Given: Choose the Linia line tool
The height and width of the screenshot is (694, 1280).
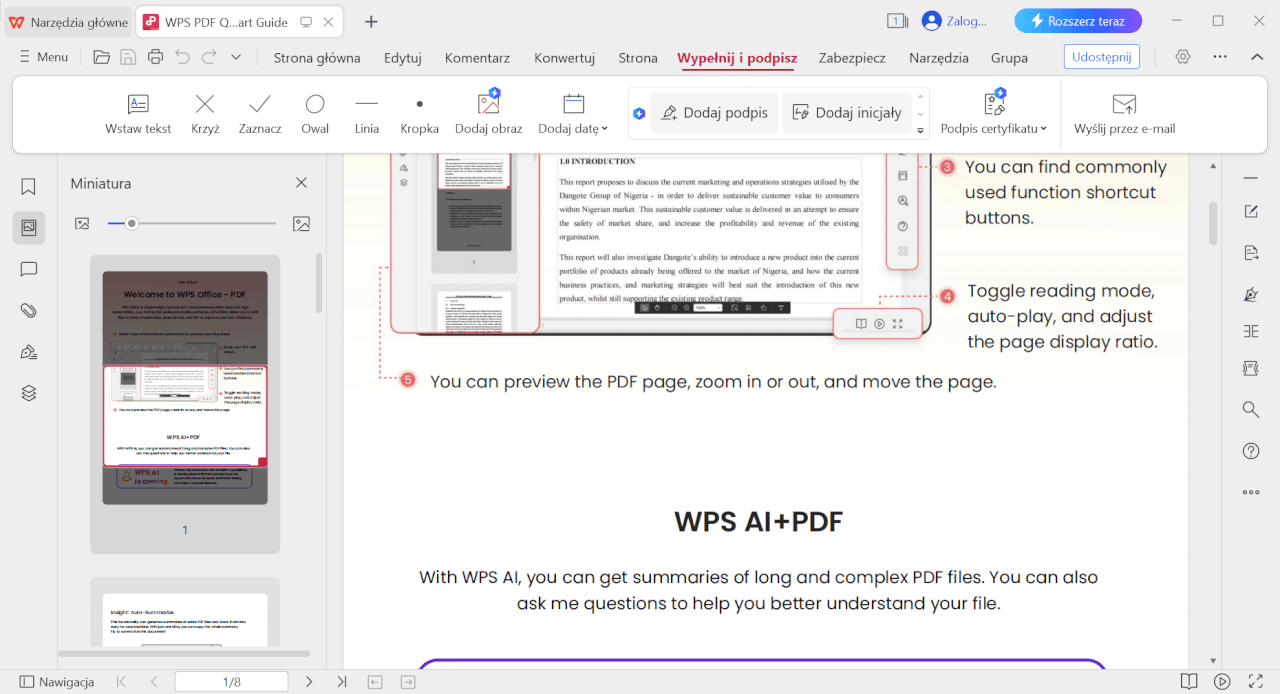Looking at the screenshot, I should pyautogui.click(x=367, y=114).
